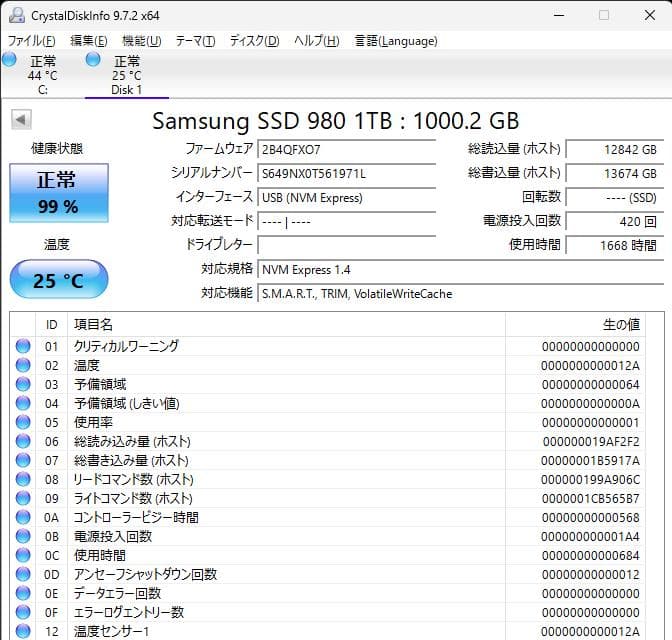This screenshot has width=672, height=640.
Task: Click the Samsung SSD 980 1TB title
Action: pos(336,121)
